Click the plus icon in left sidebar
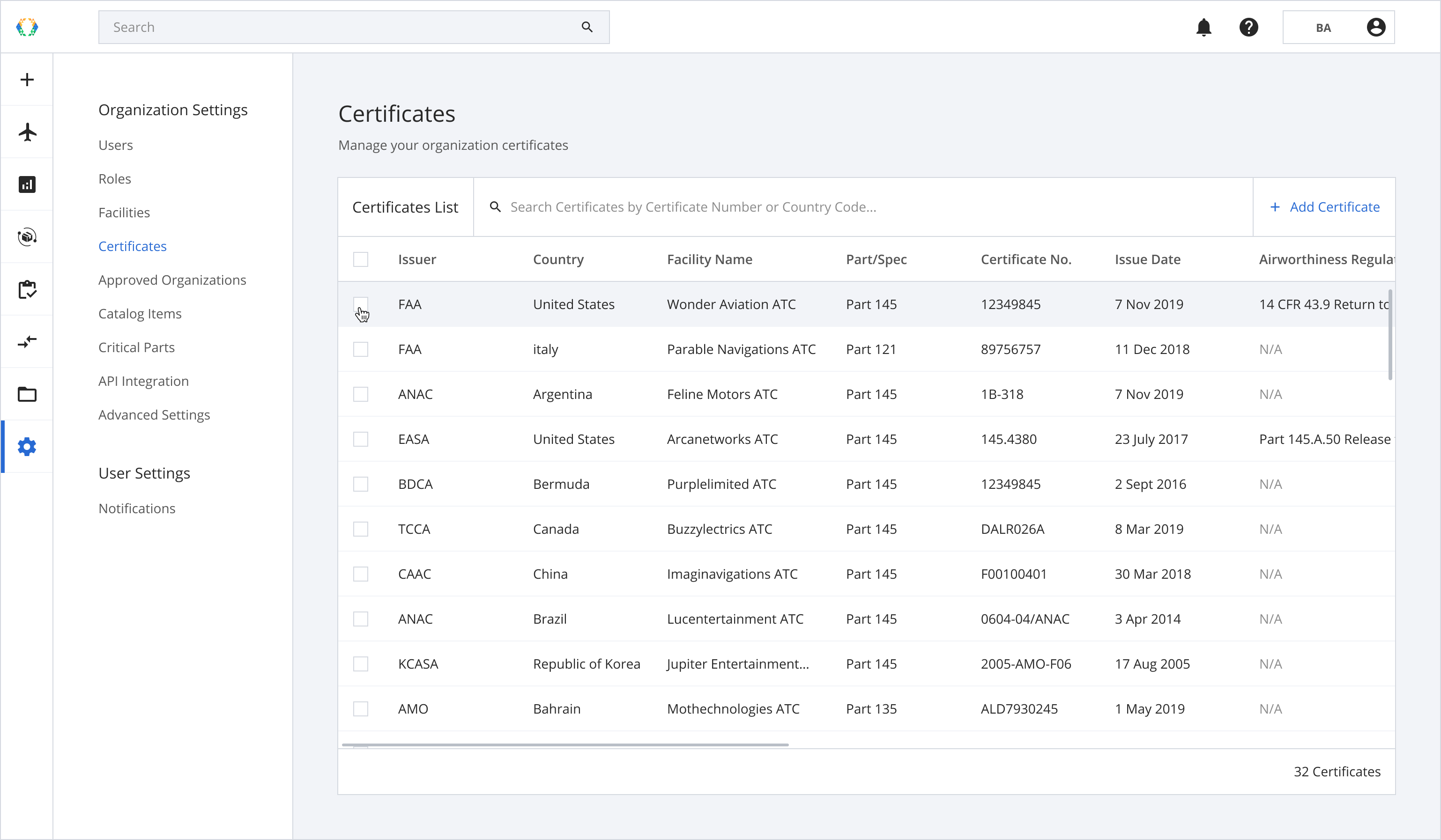Screen dimensions: 1441x840 click(x=27, y=80)
